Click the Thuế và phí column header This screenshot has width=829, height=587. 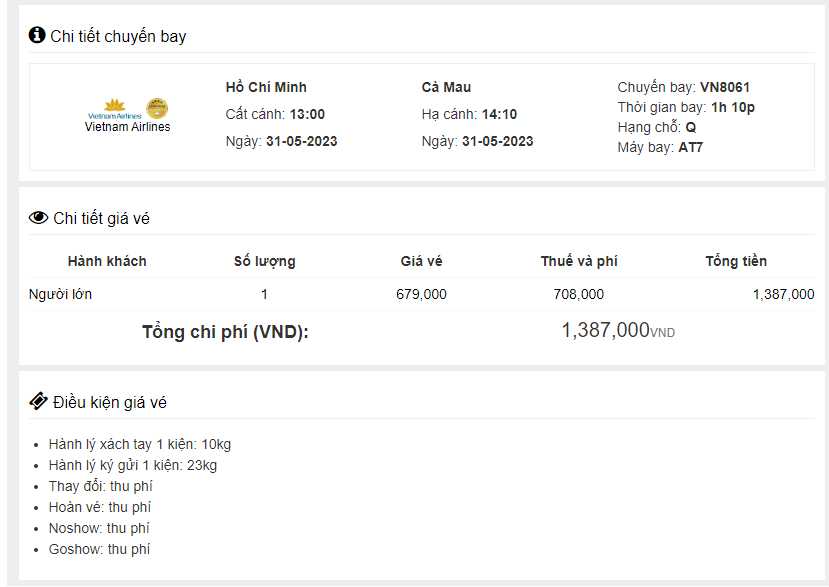pos(579,261)
